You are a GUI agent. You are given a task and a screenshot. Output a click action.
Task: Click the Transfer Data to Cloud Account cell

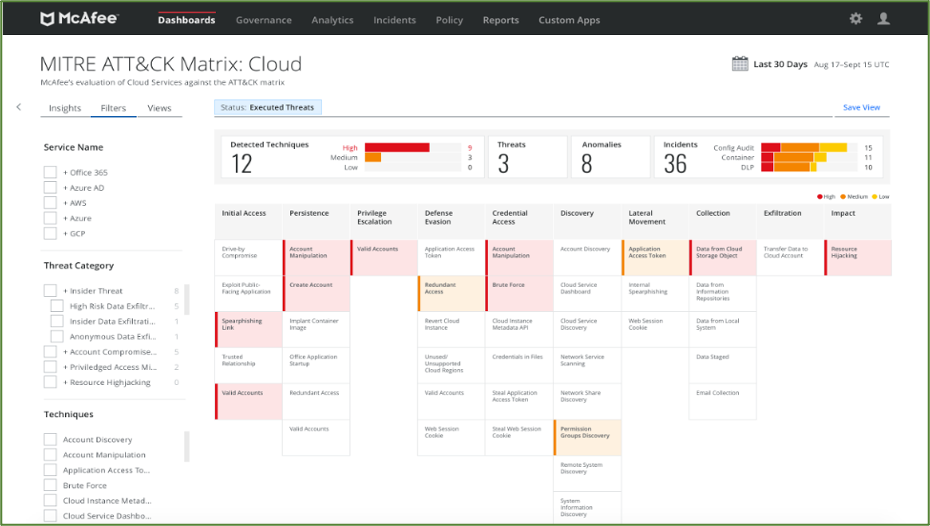point(790,257)
